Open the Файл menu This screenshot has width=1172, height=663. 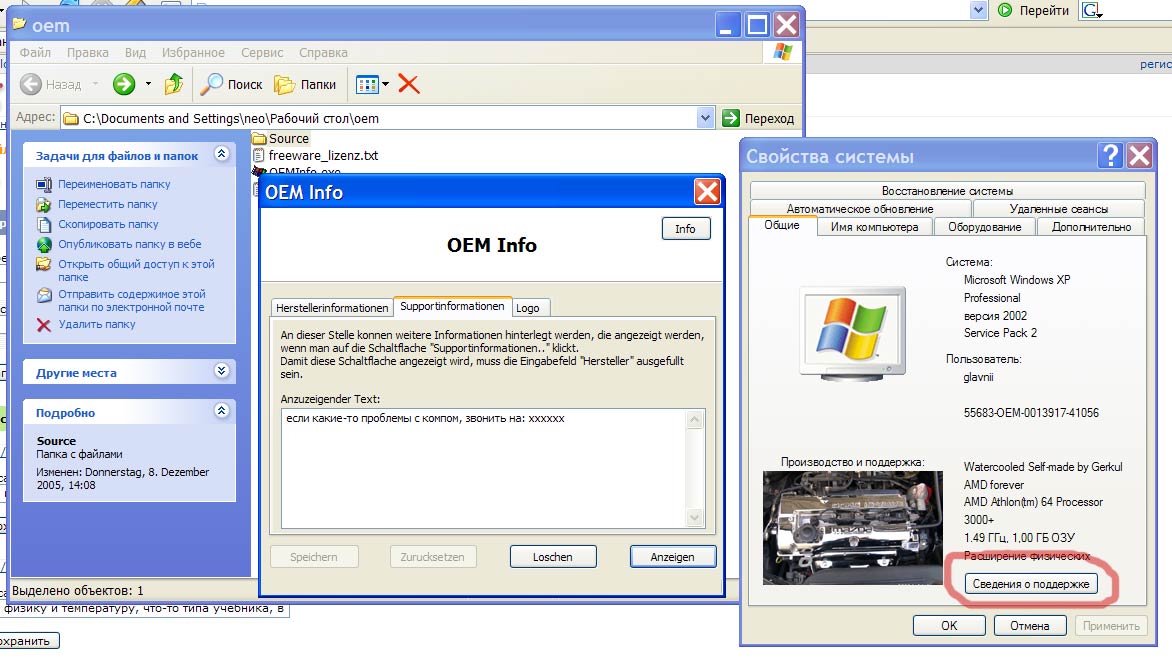[35, 52]
